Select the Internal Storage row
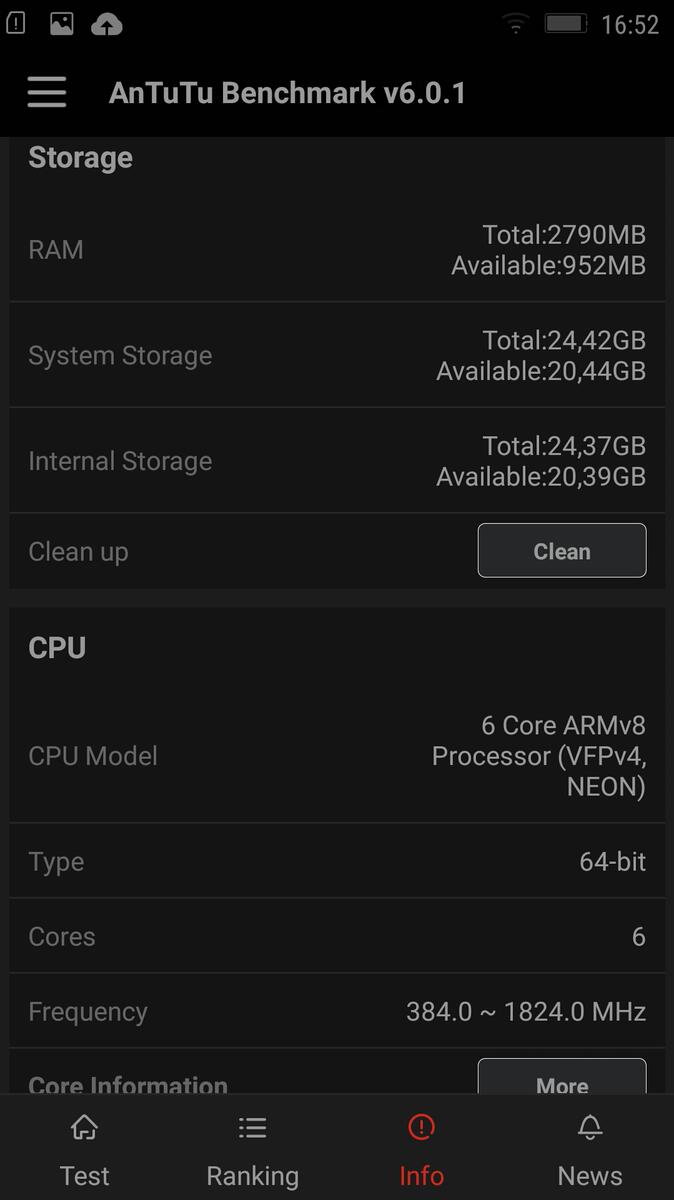The width and height of the screenshot is (674, 1200). pos(337,461)
